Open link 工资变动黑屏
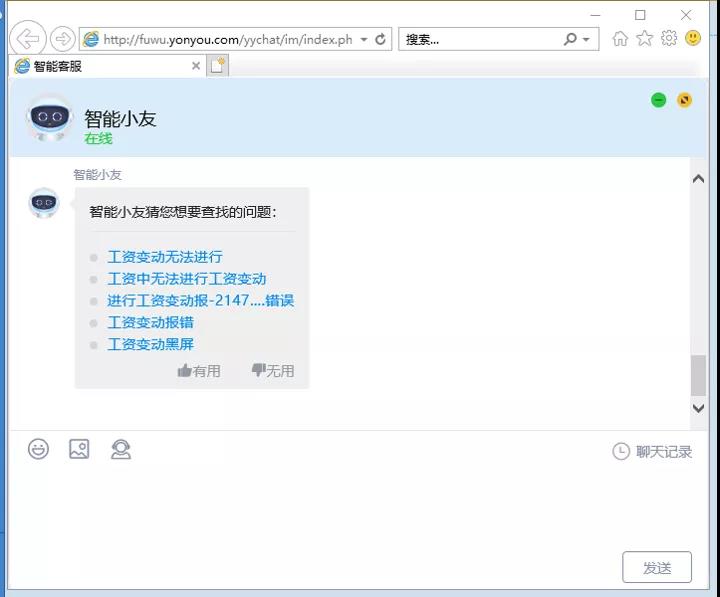Screen dimensions: 720x597 point(151,344)
